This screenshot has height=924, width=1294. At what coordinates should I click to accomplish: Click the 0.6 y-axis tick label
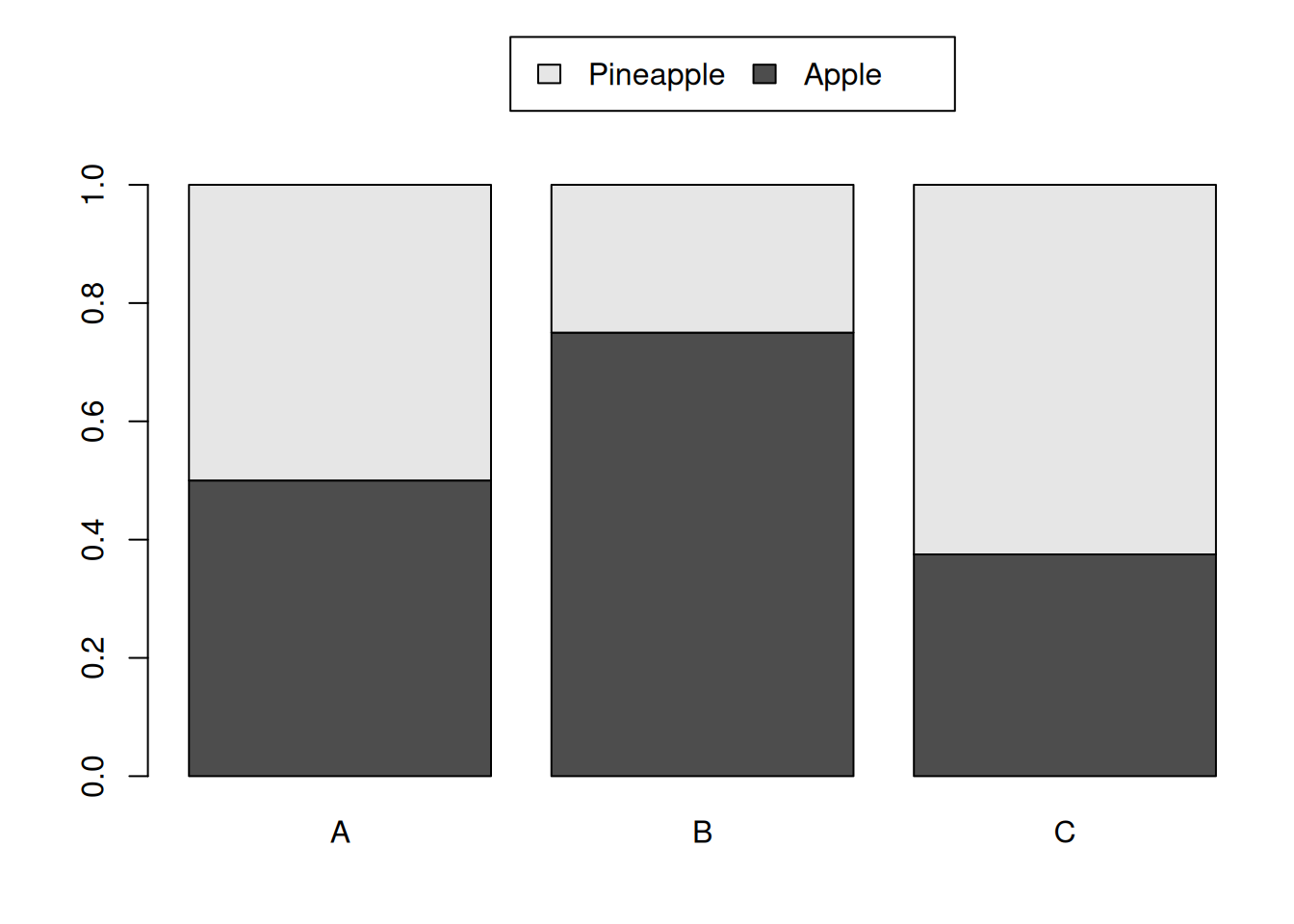(x=92, y=422)
